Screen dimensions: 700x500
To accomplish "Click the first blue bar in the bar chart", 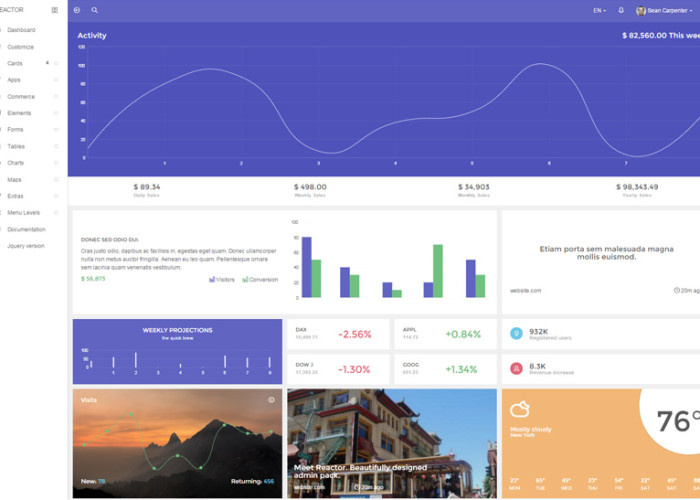I will tap(307, 267).
